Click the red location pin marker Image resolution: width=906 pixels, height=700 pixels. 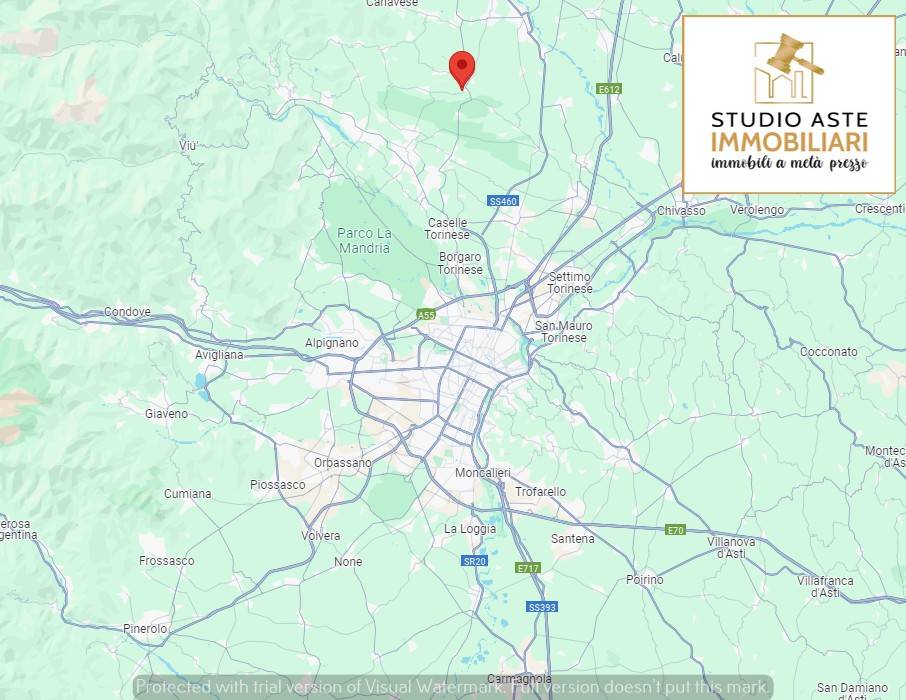462,70
